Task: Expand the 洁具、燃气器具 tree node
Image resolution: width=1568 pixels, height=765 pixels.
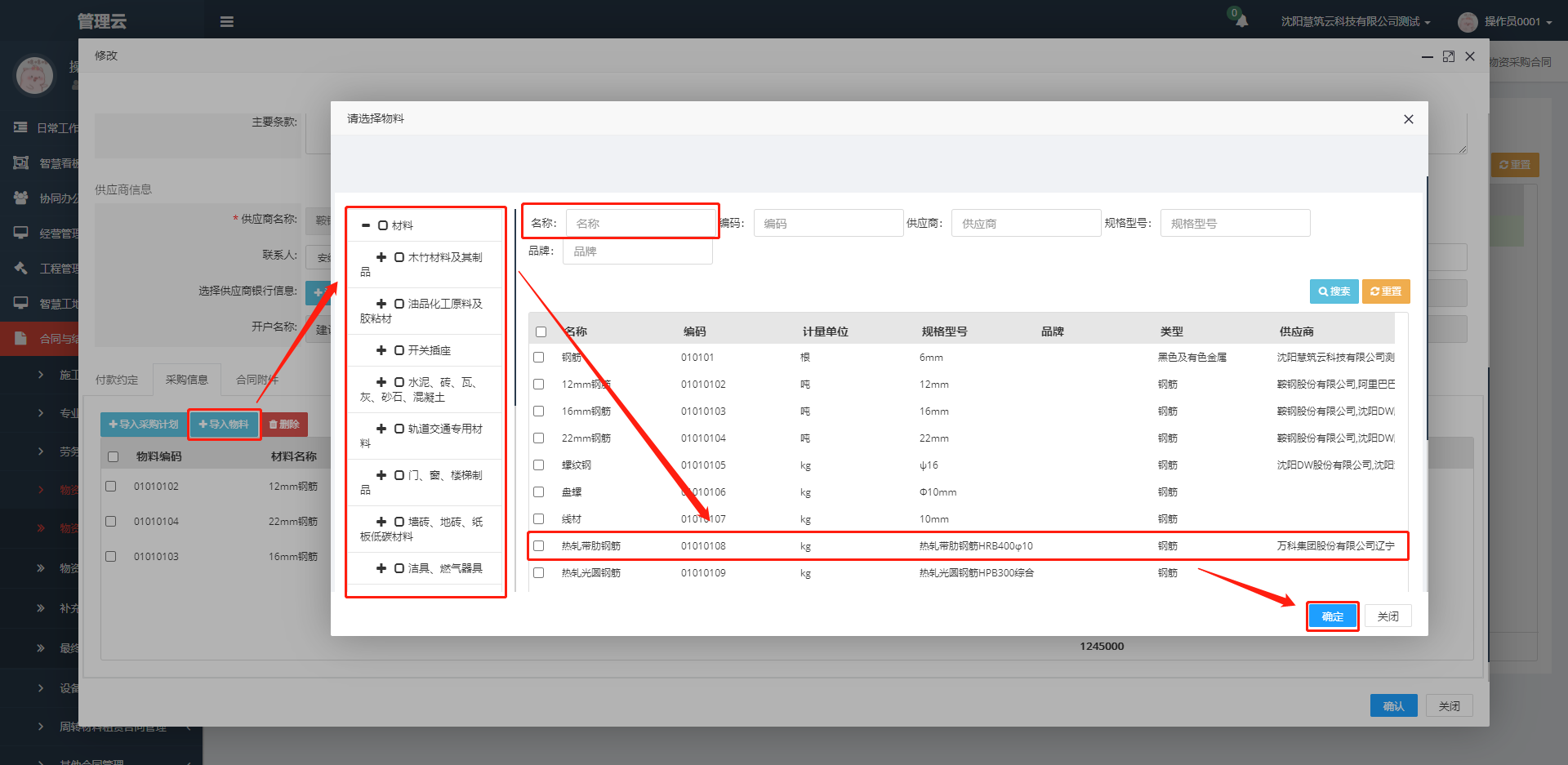Action: click(x=381, y=568)
